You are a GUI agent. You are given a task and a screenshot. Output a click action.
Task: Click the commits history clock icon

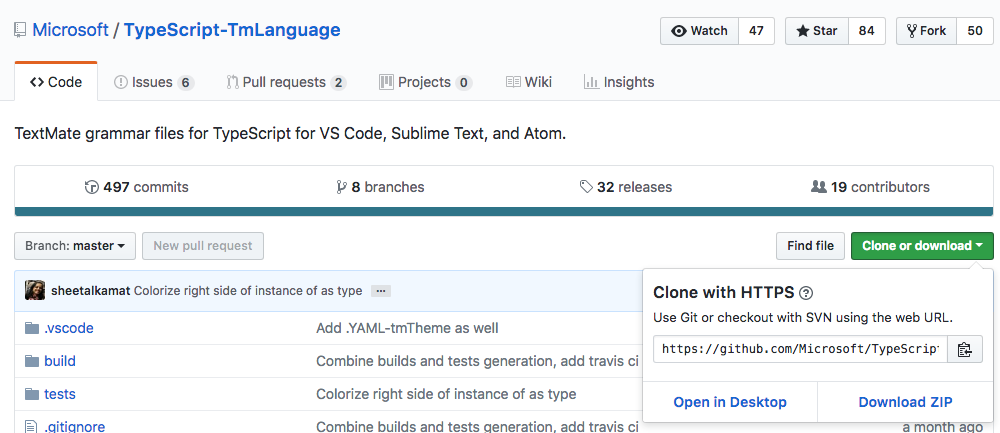pos(92,187)
